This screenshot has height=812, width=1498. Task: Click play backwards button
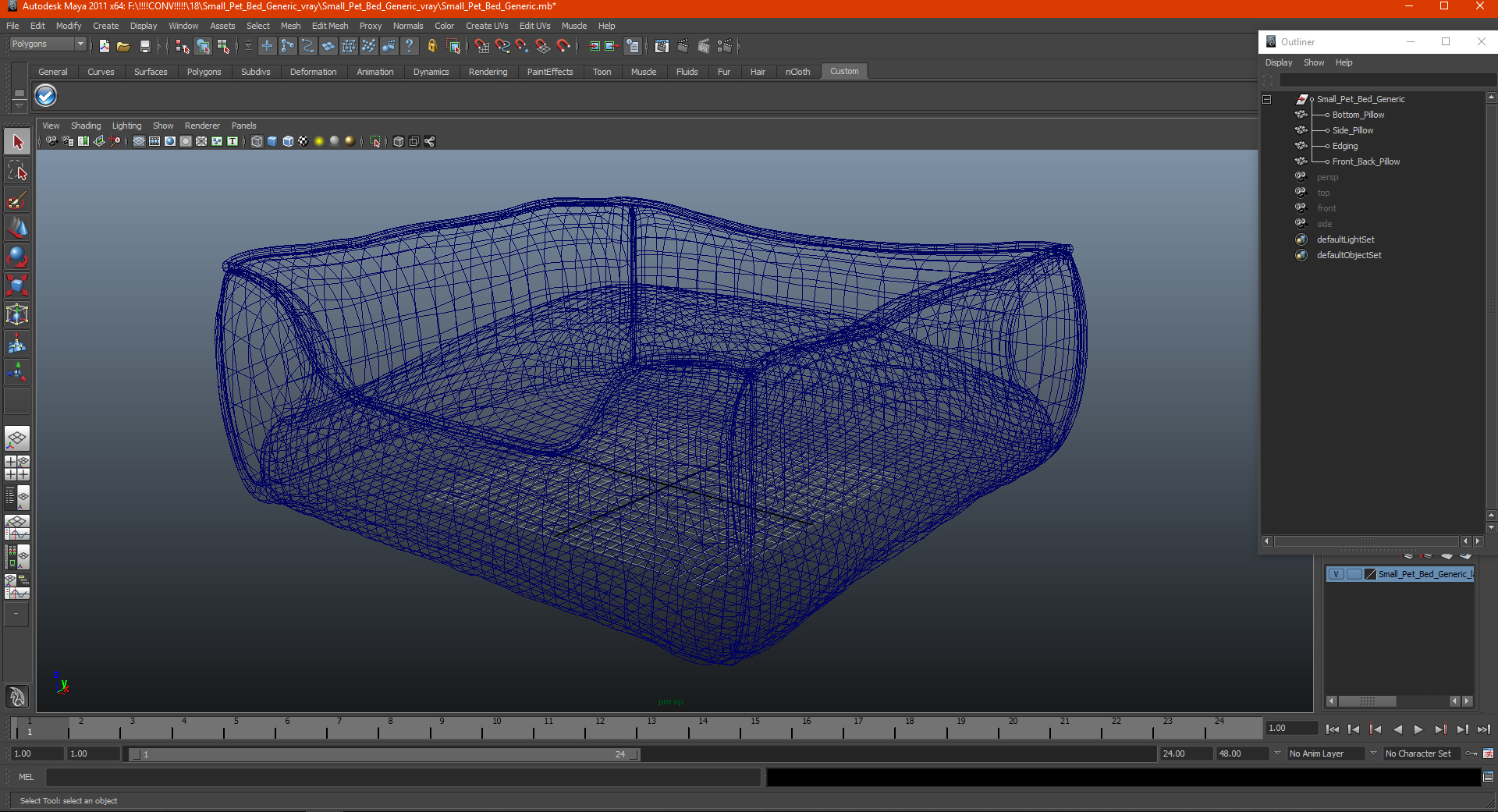(1397, 729)
